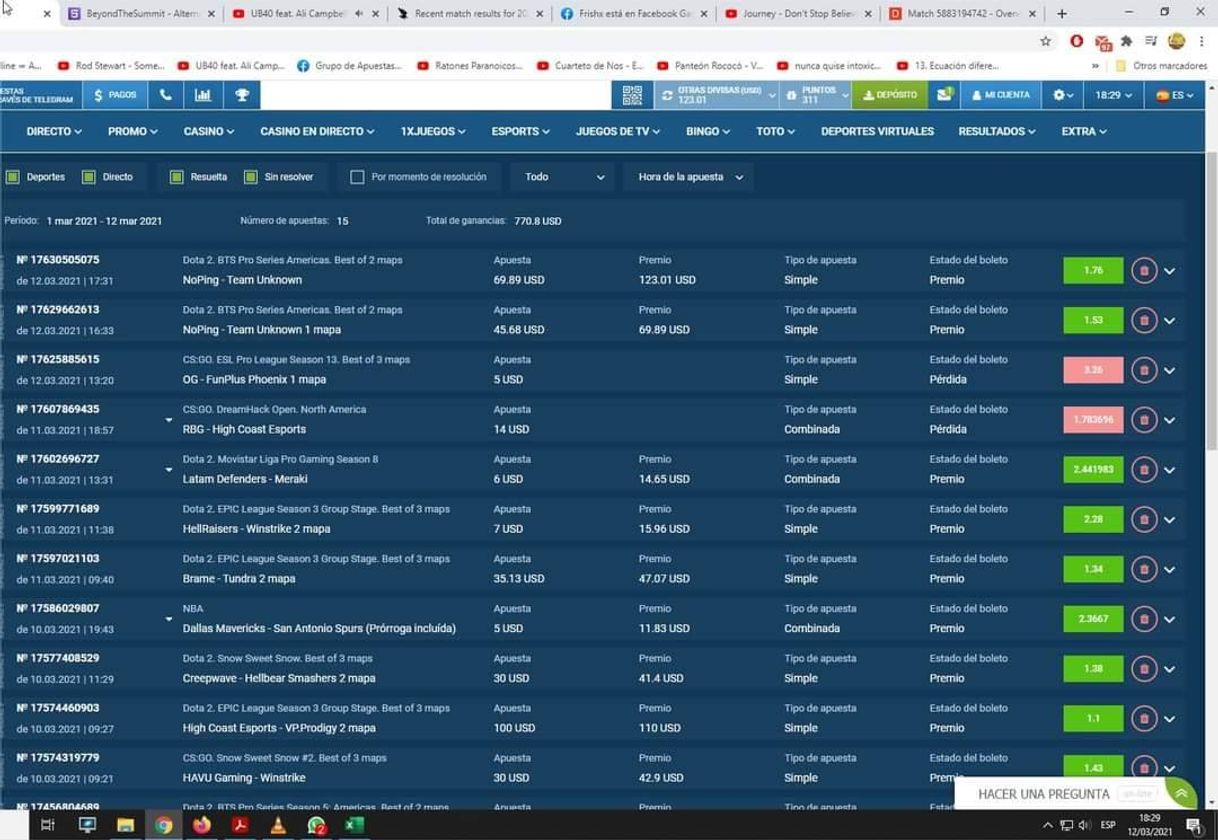Enable Por momento de resolución checkbox

(357, 177)
